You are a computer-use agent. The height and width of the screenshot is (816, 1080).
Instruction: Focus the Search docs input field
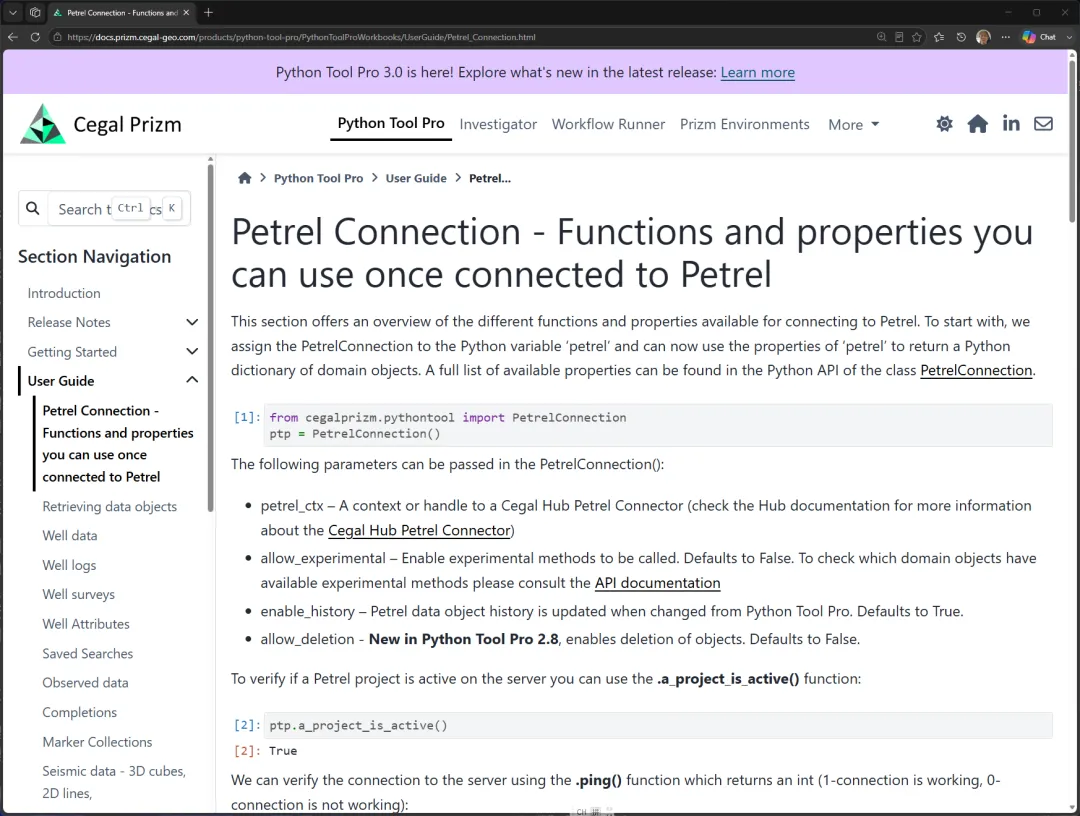point(118,208)
